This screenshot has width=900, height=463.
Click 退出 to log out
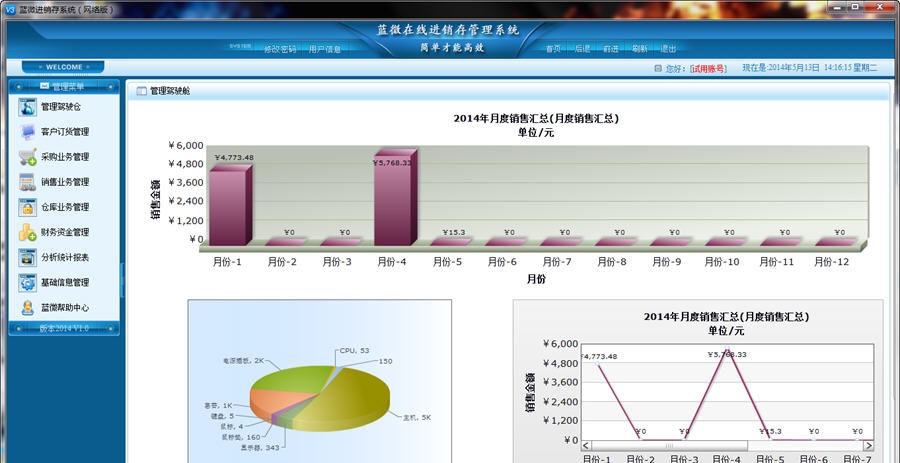[x=668, y=49]
